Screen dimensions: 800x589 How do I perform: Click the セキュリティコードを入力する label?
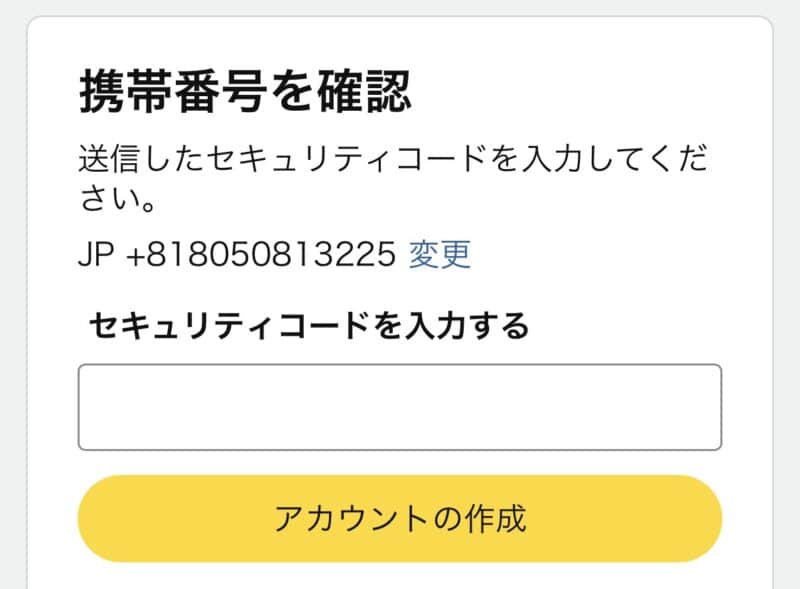(308, 325)
